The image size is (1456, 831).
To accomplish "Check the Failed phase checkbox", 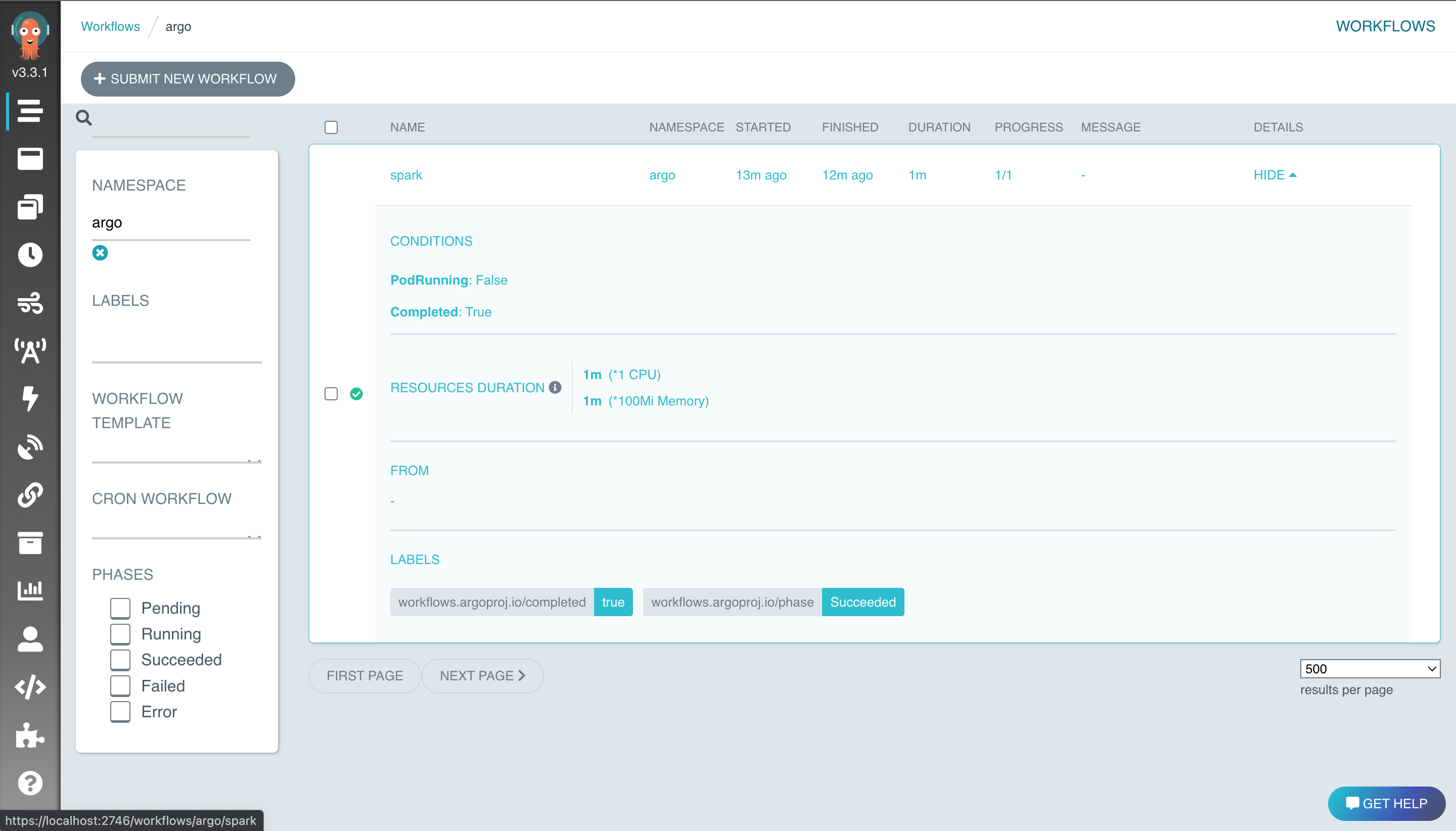I will click(x=120, y=685).
